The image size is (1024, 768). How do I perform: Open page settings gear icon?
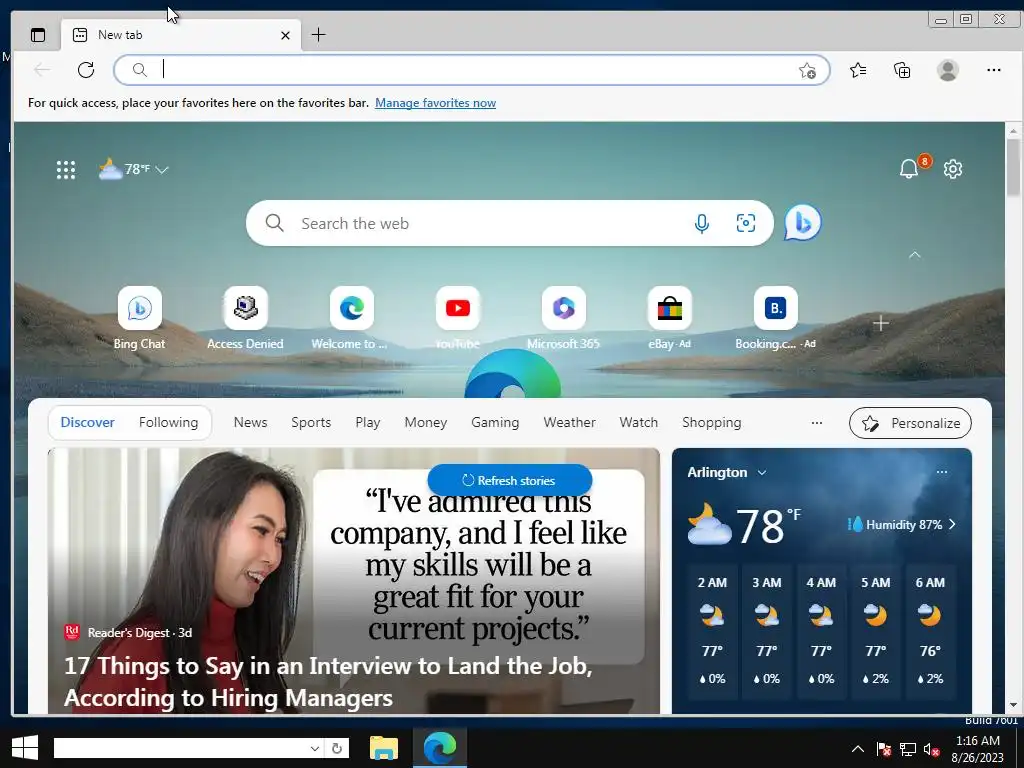coord(953,169)
